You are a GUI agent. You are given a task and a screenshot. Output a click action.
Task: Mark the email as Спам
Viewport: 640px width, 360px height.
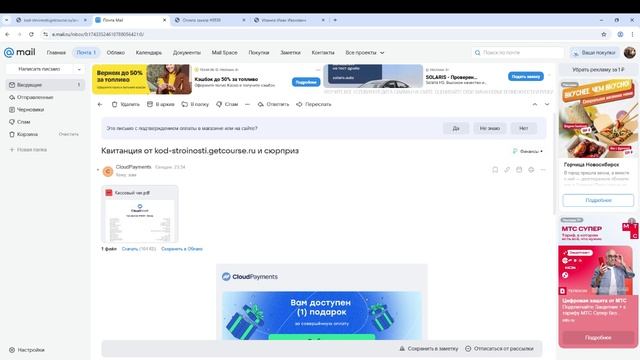(227, 104)
